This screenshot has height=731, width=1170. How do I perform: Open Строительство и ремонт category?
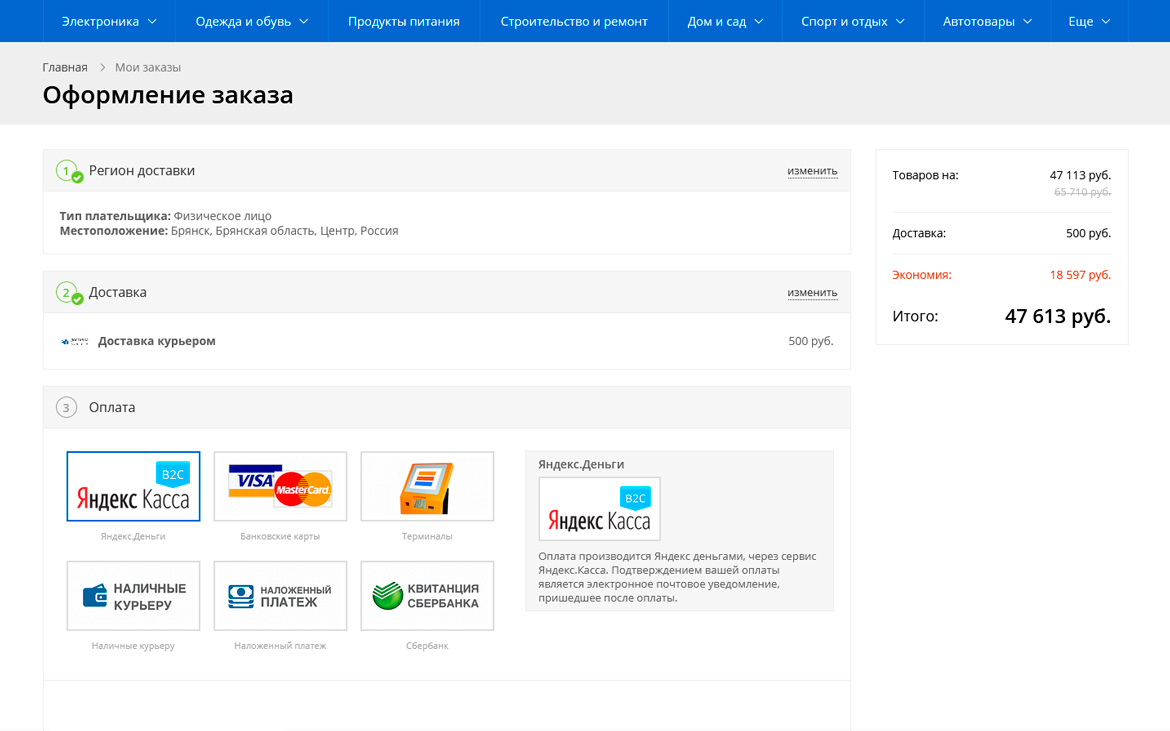pos(574,21)
